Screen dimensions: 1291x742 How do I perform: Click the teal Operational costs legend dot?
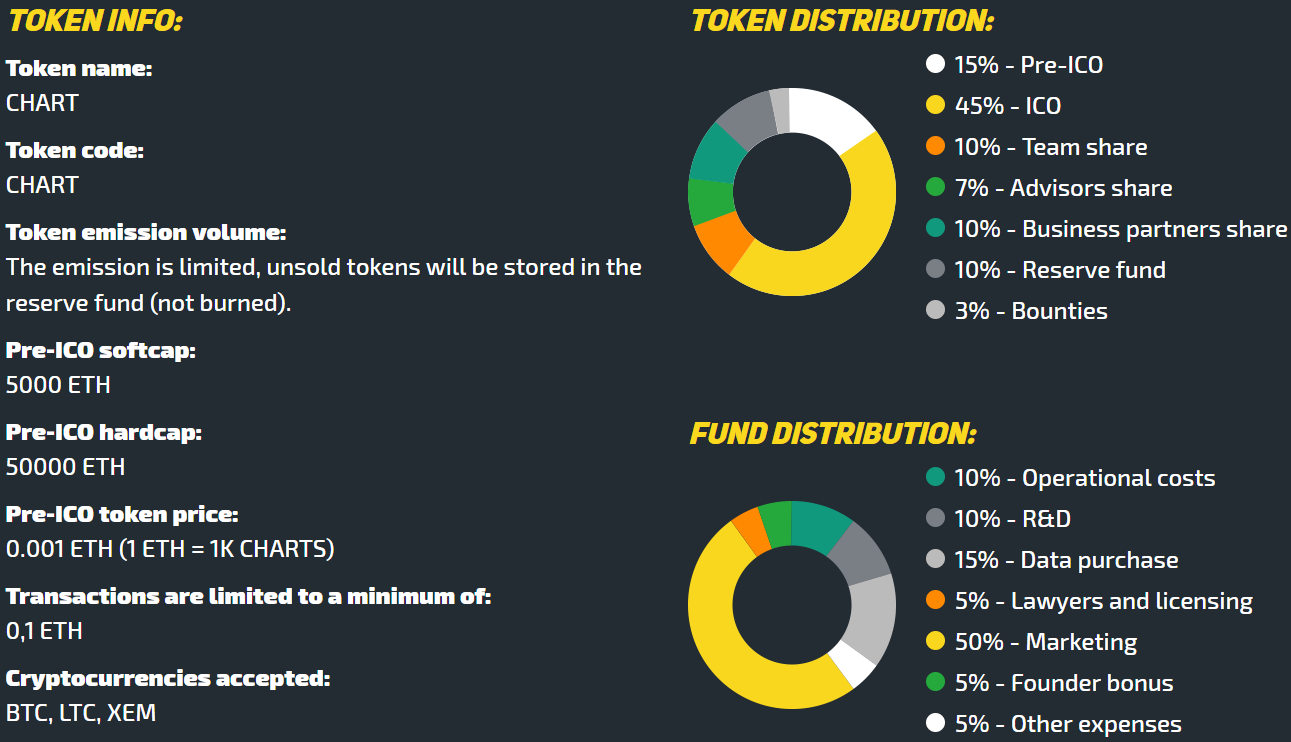point(935,477)
